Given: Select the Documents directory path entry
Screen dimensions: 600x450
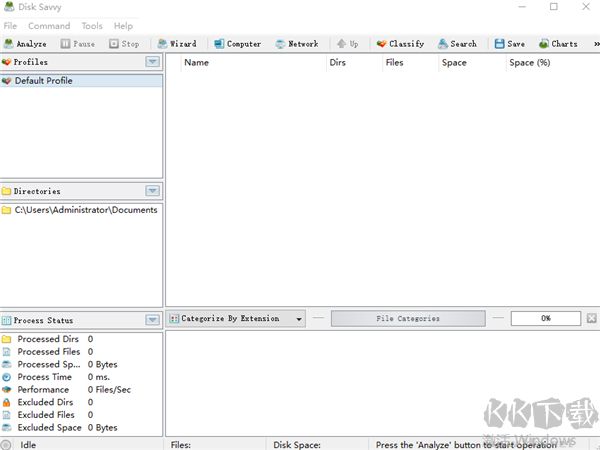Looking at the screenshot, I should 85,210.
